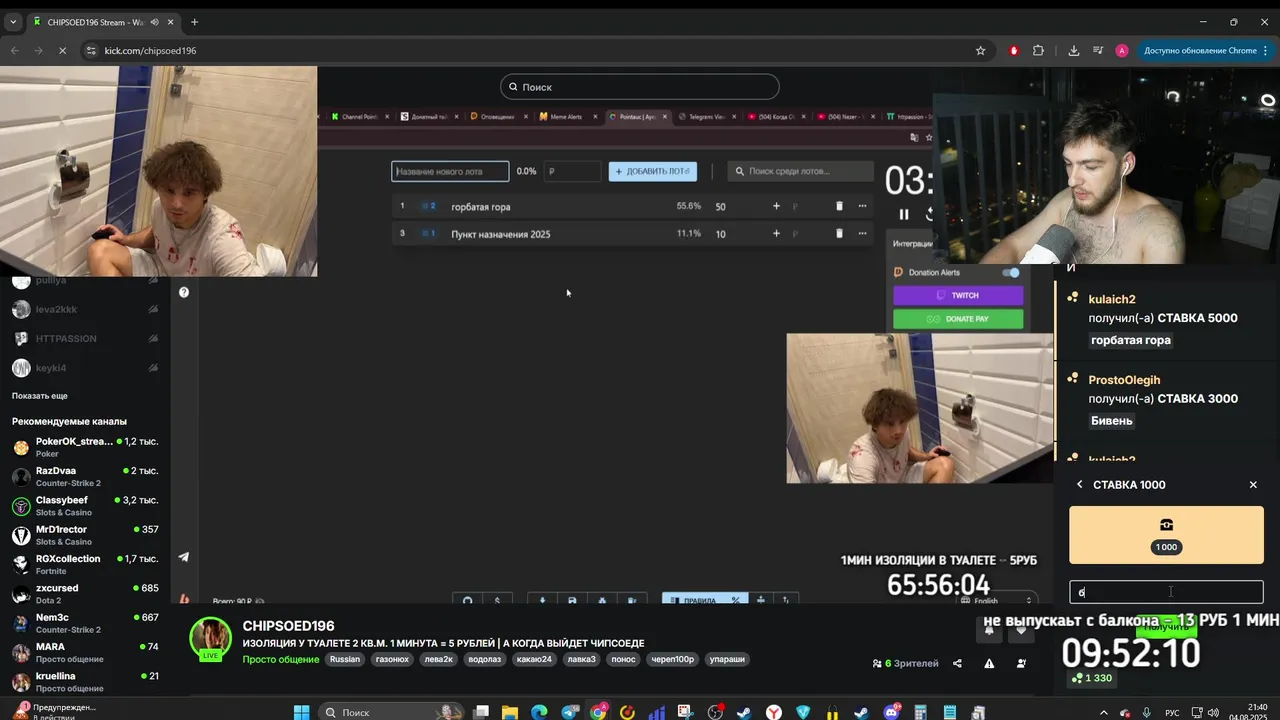
Task: Open File Explorer from taskbar
Action: point(510,712)
